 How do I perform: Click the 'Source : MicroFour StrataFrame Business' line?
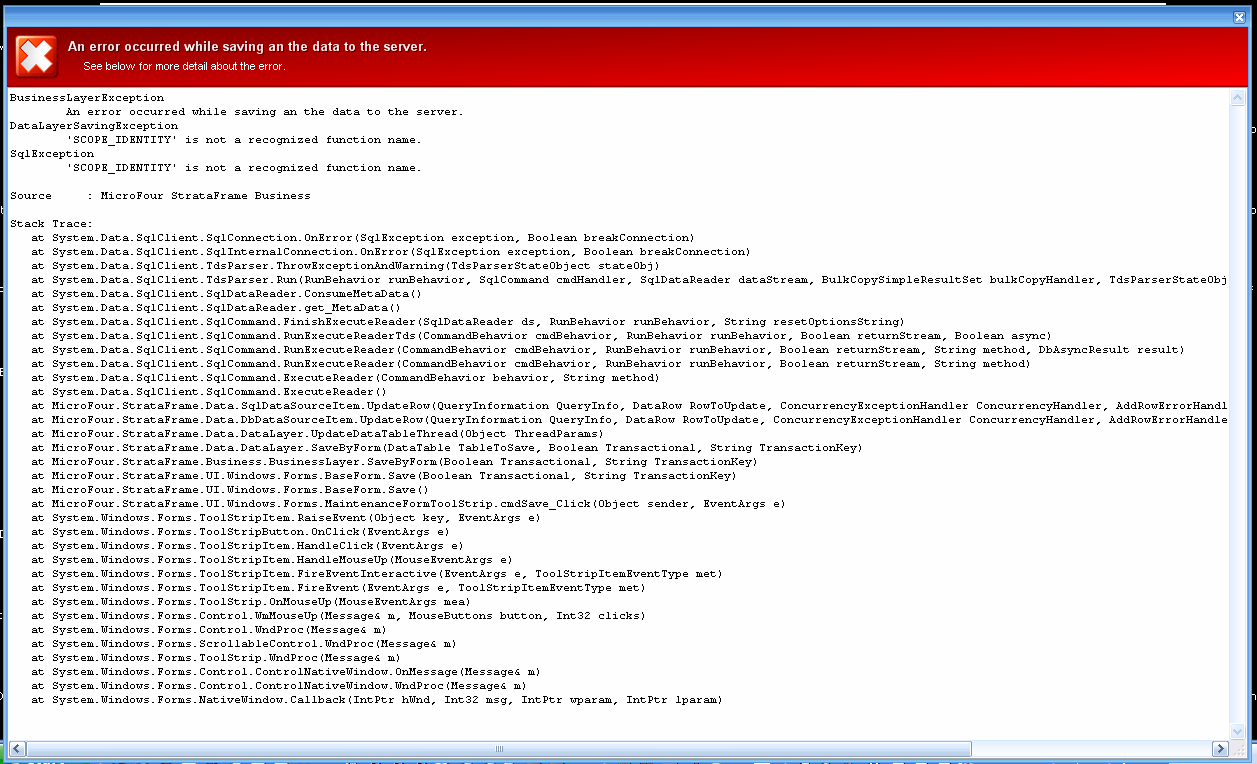[x=160, y=196]
